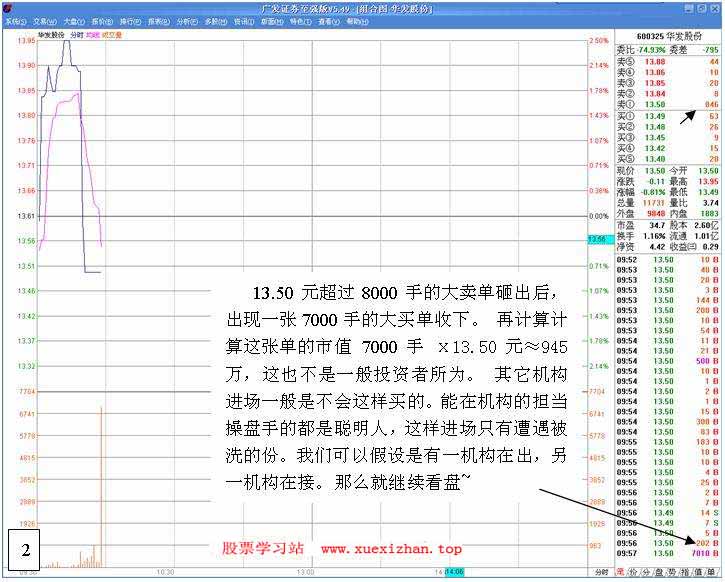Open the 报表(Q) menu

click(x=159, y=21)
